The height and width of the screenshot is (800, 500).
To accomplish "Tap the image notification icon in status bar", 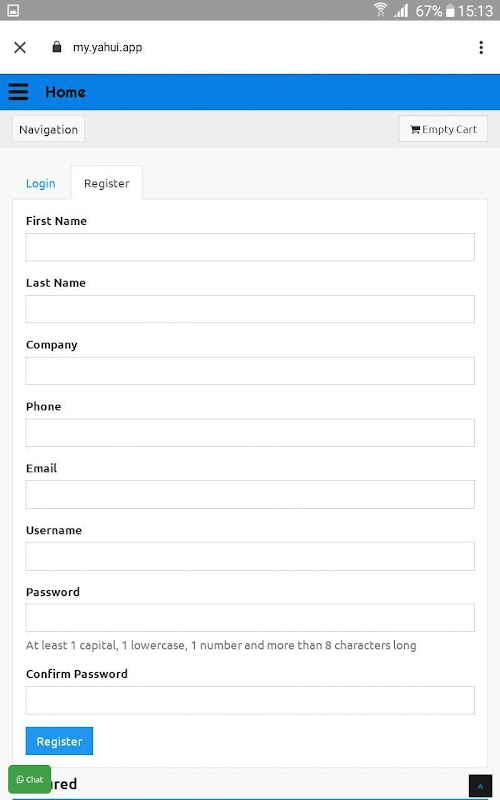I will point(13,10).
